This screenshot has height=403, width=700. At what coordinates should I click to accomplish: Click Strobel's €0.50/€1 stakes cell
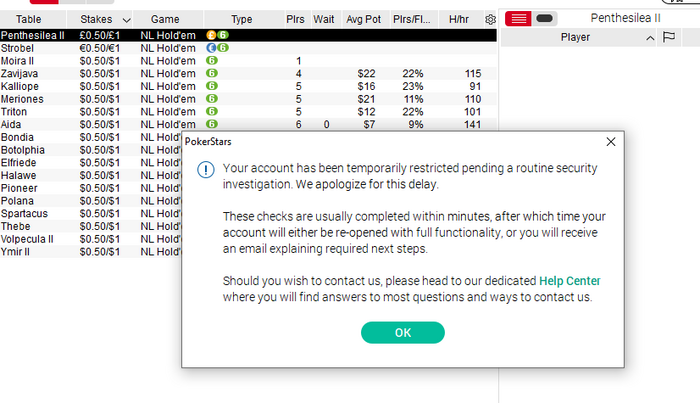(100, 48)
